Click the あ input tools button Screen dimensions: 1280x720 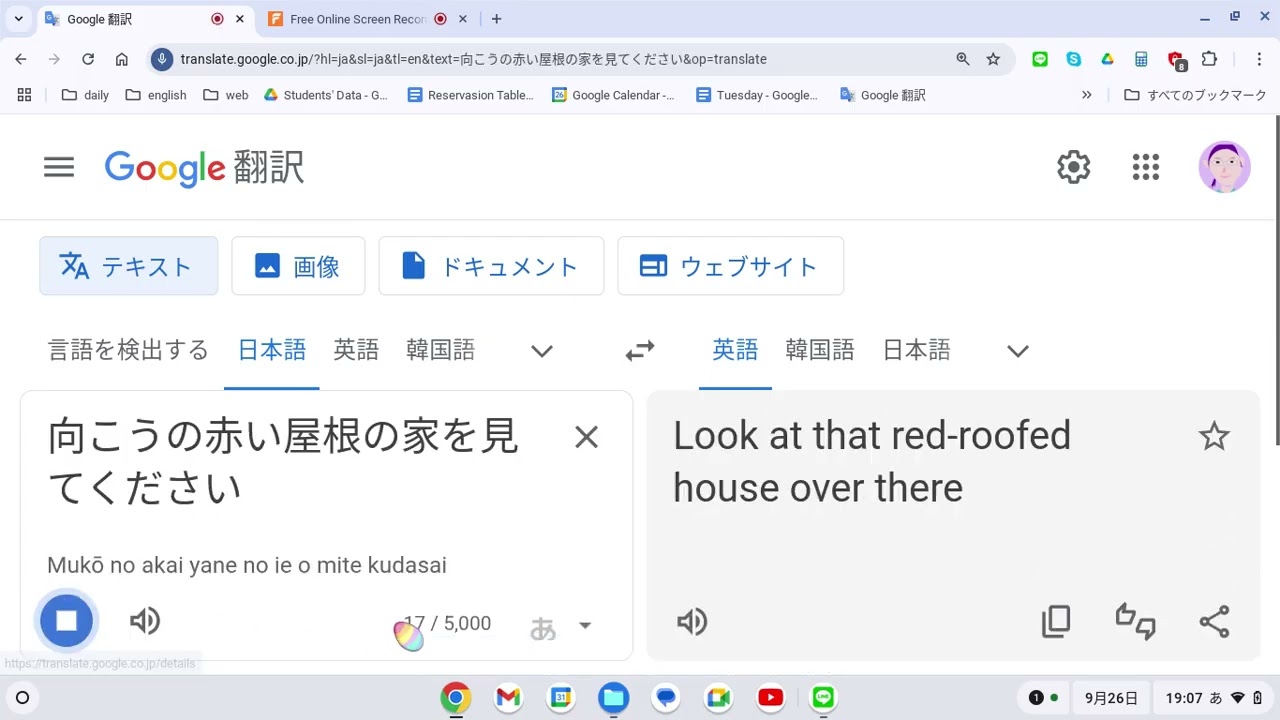pos(543,627)
